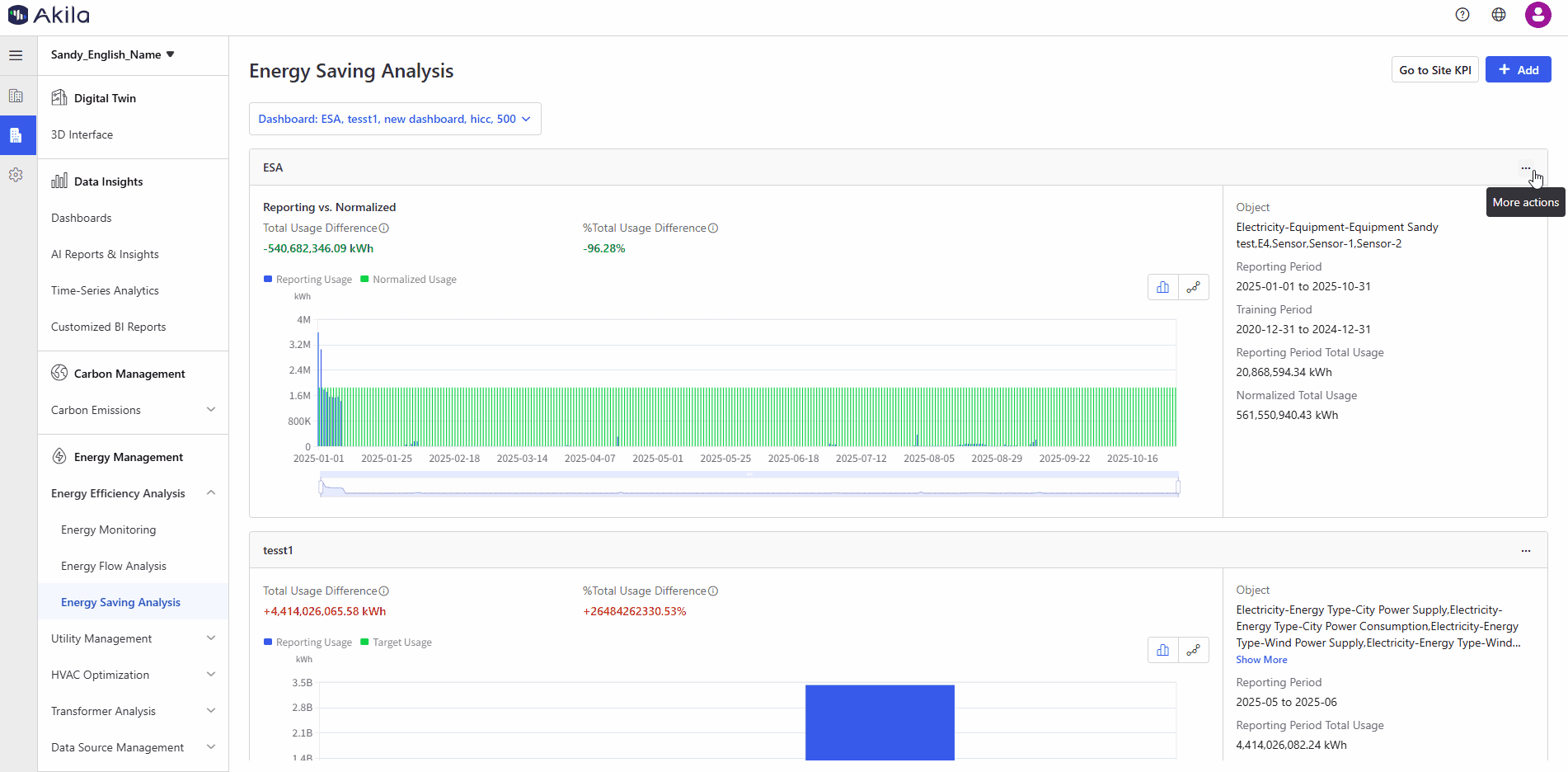Click Show More under tesst1 Object
This screenshot has height=772, width=1568.
point(1261,660)
